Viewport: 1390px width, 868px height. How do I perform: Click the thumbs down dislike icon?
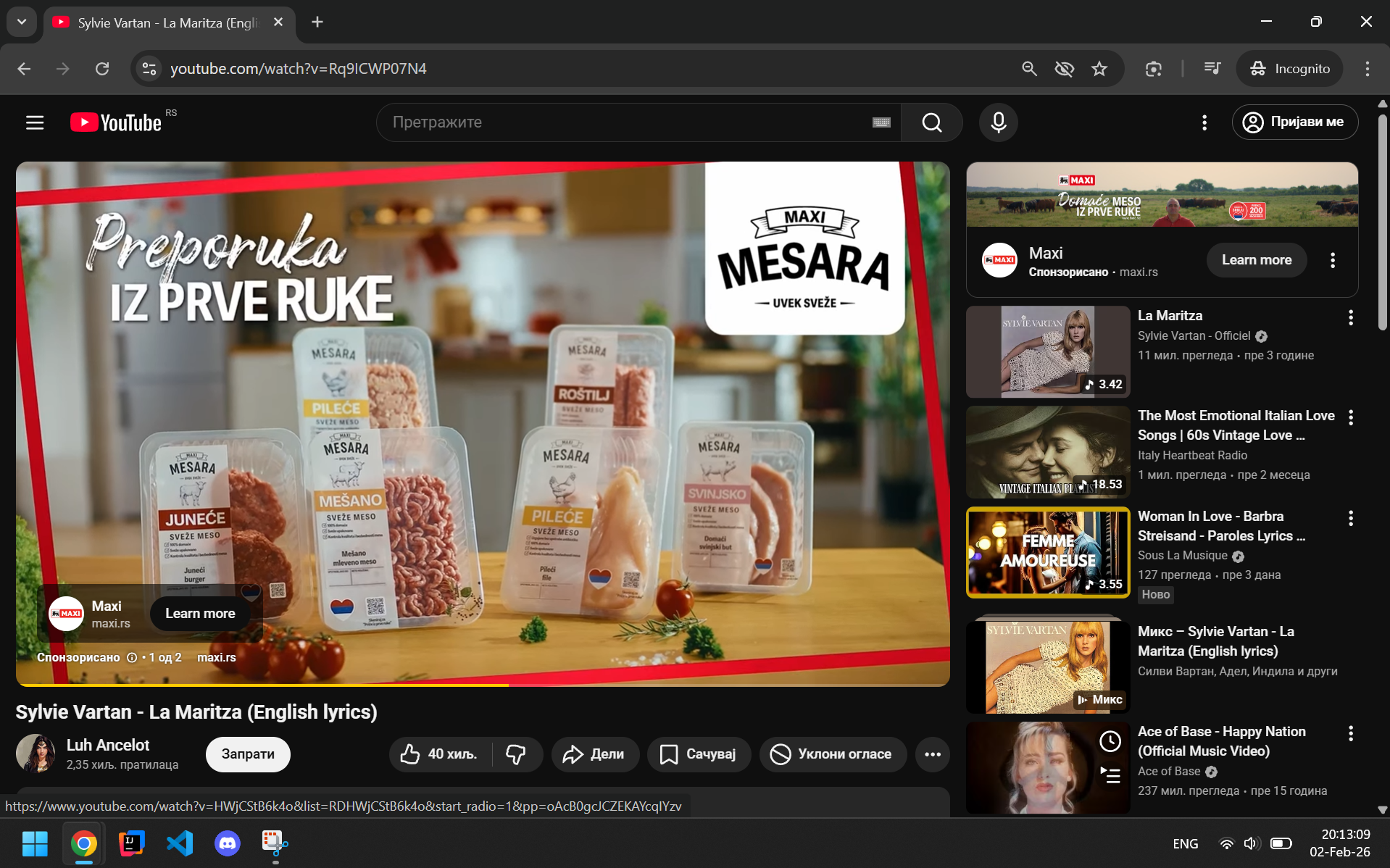pos(516,754)
